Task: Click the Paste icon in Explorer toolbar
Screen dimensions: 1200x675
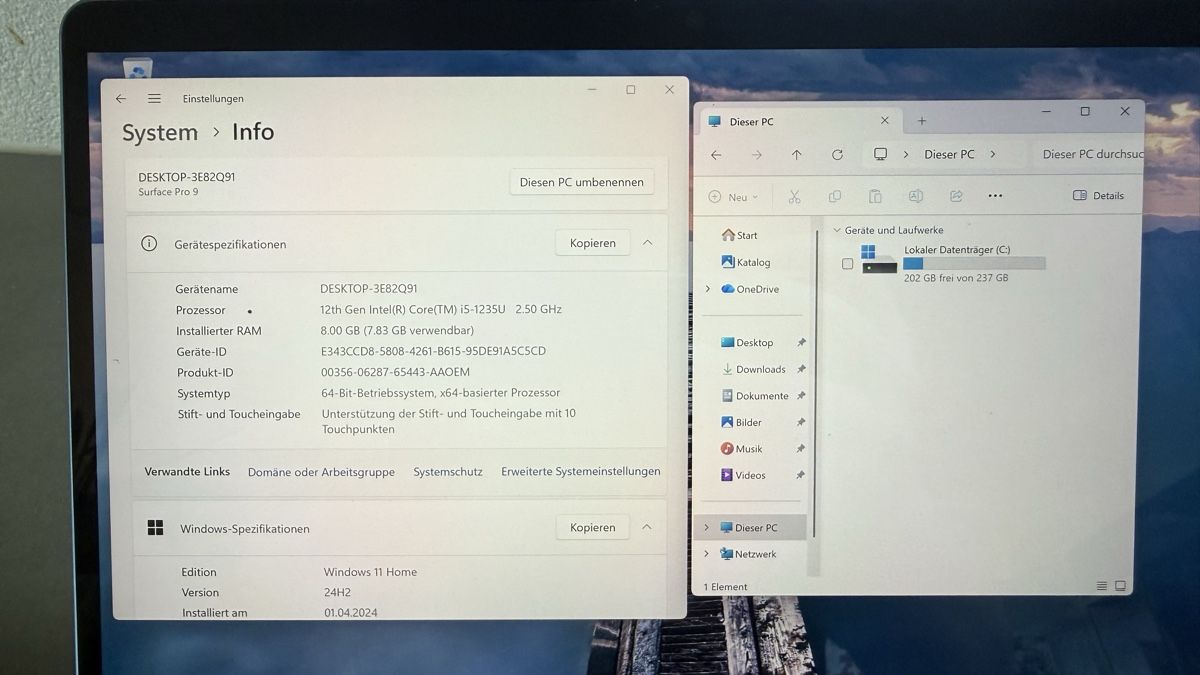Action: tap(875, 197)
